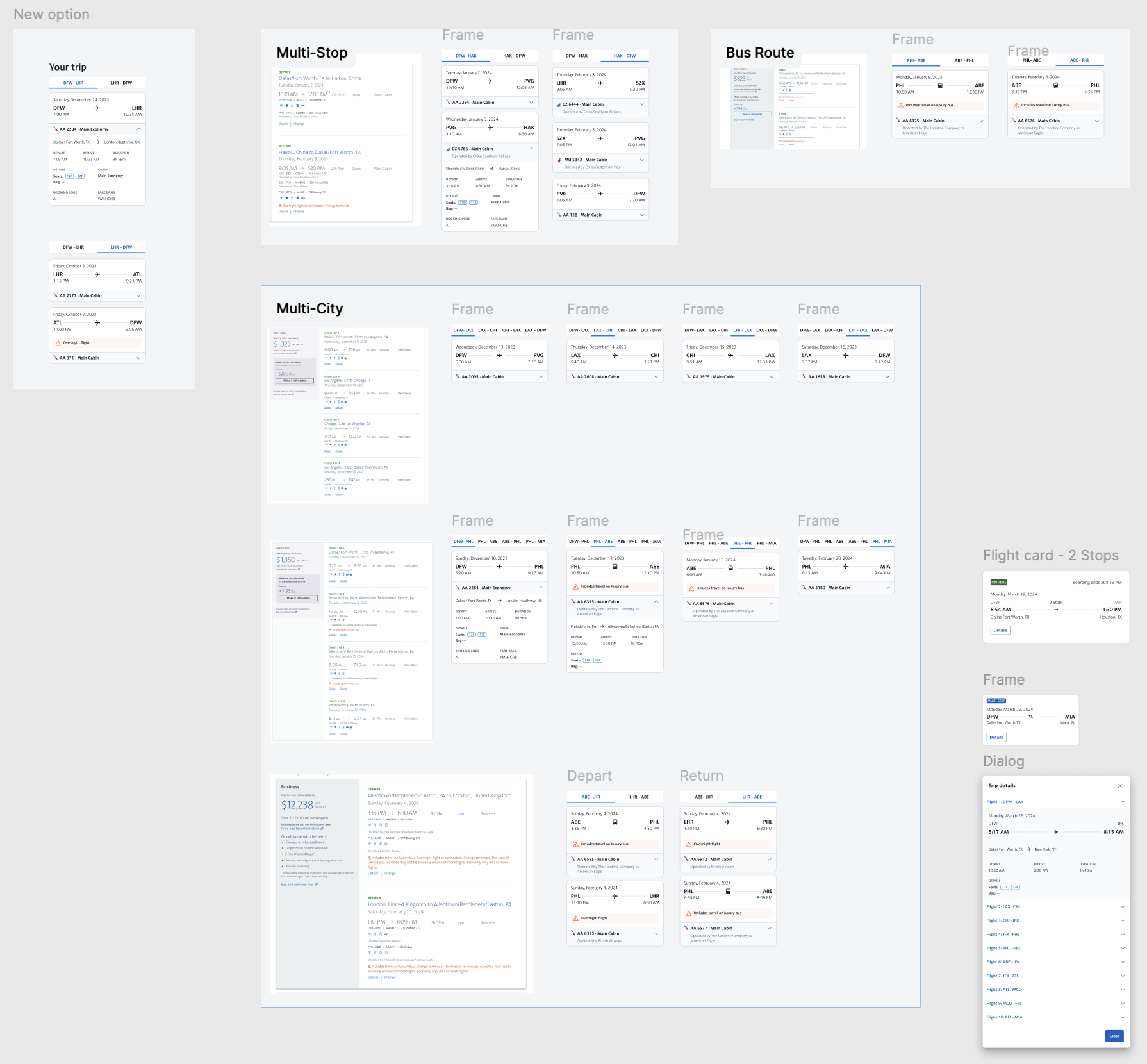This screenshot has width=1147, height=1064.
Task: Click Details button in MULTI-STOP card
Action: point(996,738)
